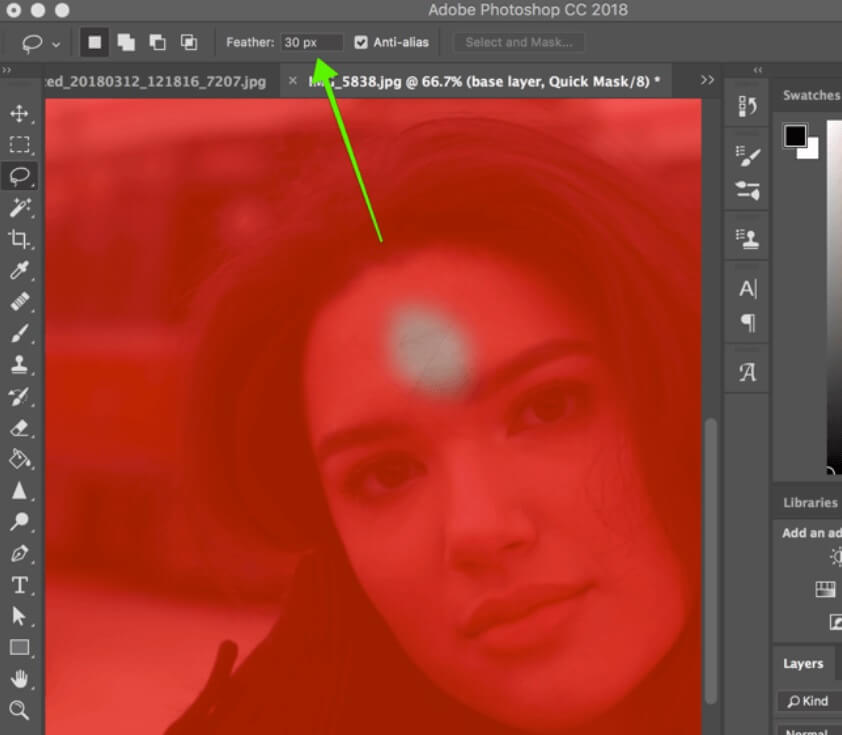Enable Add to selection mode
The image size is (842, 735).
point(127,43)
